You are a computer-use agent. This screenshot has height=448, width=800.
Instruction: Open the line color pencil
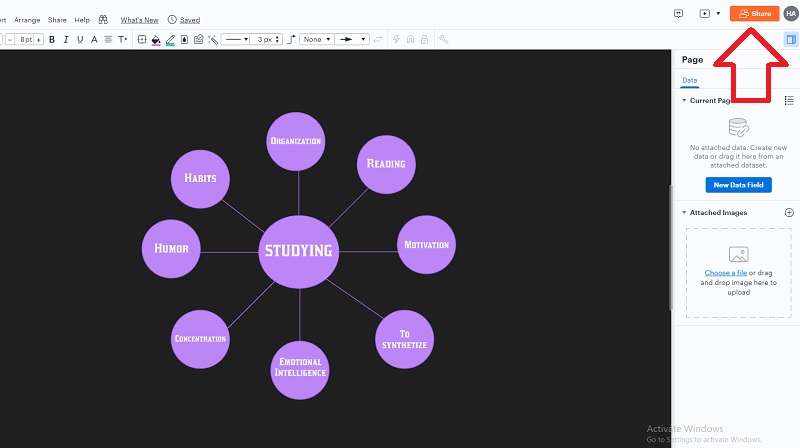pos(170,40)
